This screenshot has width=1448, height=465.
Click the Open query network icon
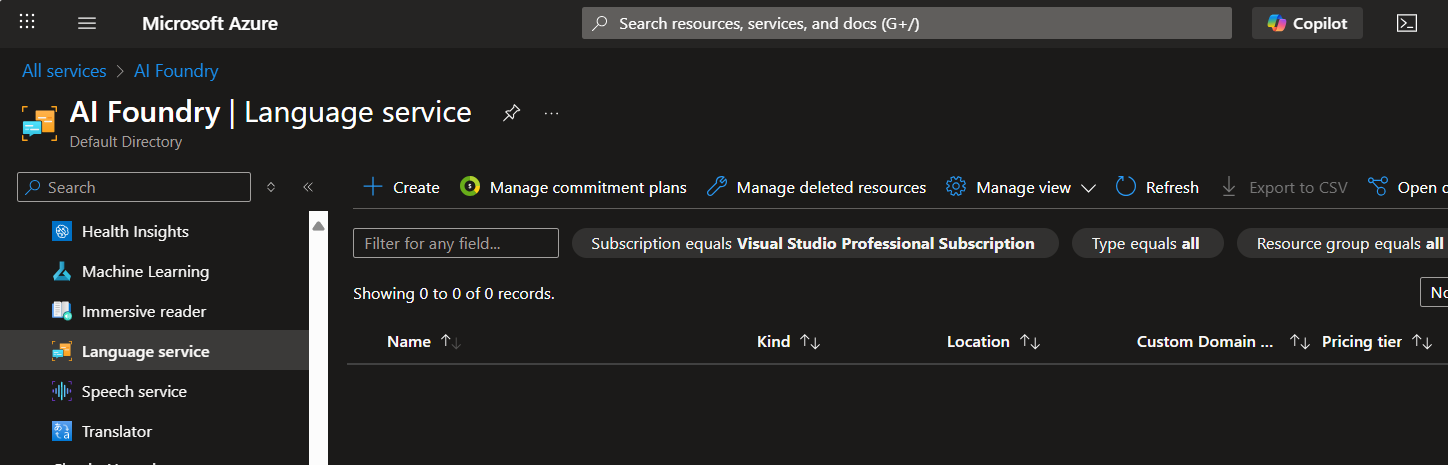click(x=1378, y=187)
